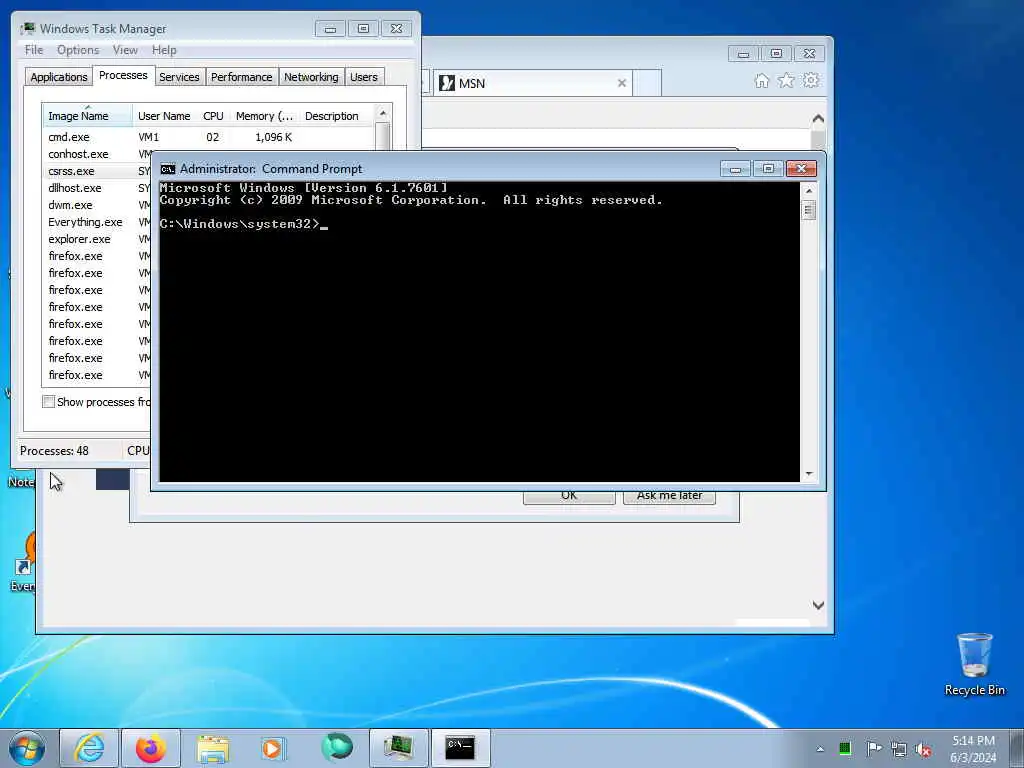1024x768 pixels.
Task: Click the Command Prompt title bar icon
Action: point(168,169)
